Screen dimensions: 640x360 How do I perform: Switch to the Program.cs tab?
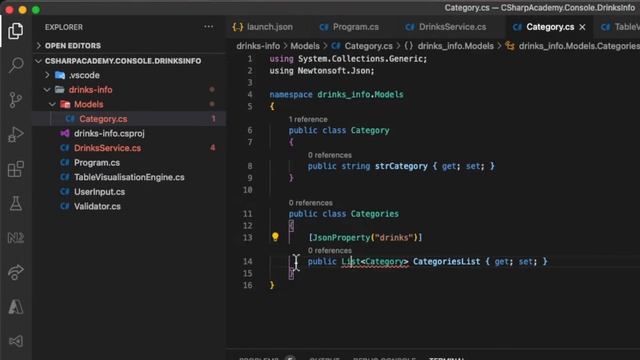(x=349, y=27)
